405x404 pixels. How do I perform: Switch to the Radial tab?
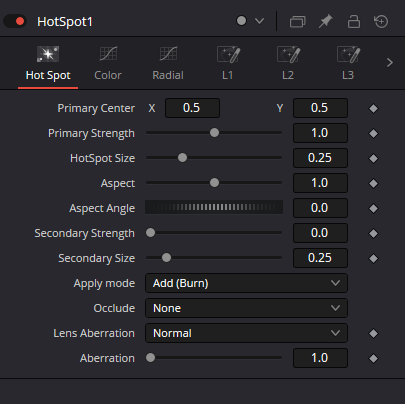tap(168, 64)
